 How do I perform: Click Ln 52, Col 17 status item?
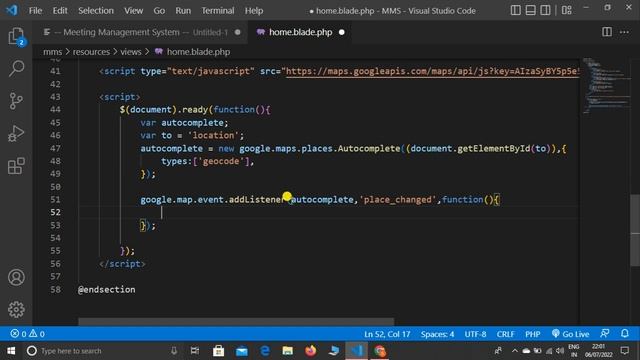tap(387, 334)
